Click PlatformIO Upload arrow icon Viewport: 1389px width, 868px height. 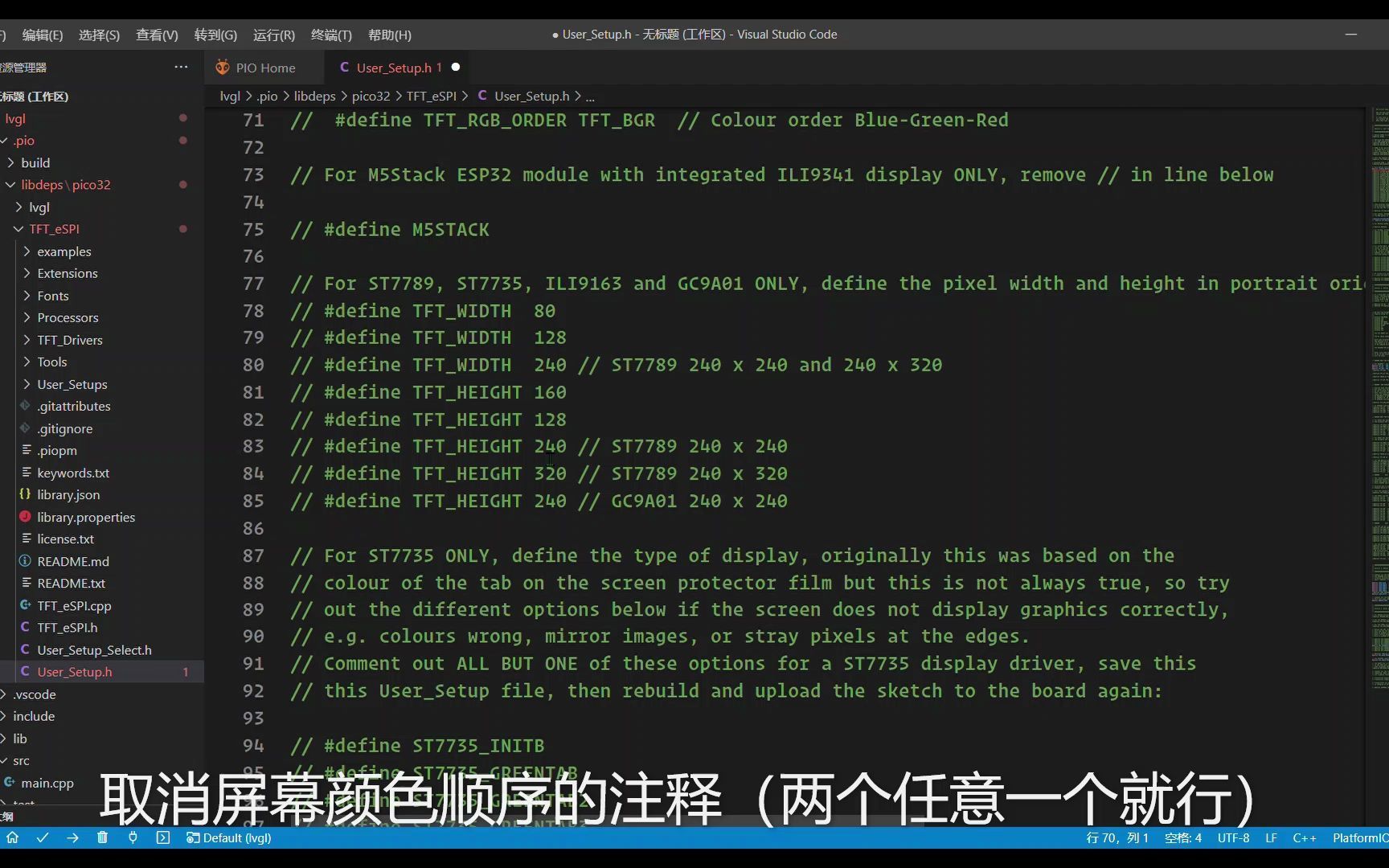72,837
